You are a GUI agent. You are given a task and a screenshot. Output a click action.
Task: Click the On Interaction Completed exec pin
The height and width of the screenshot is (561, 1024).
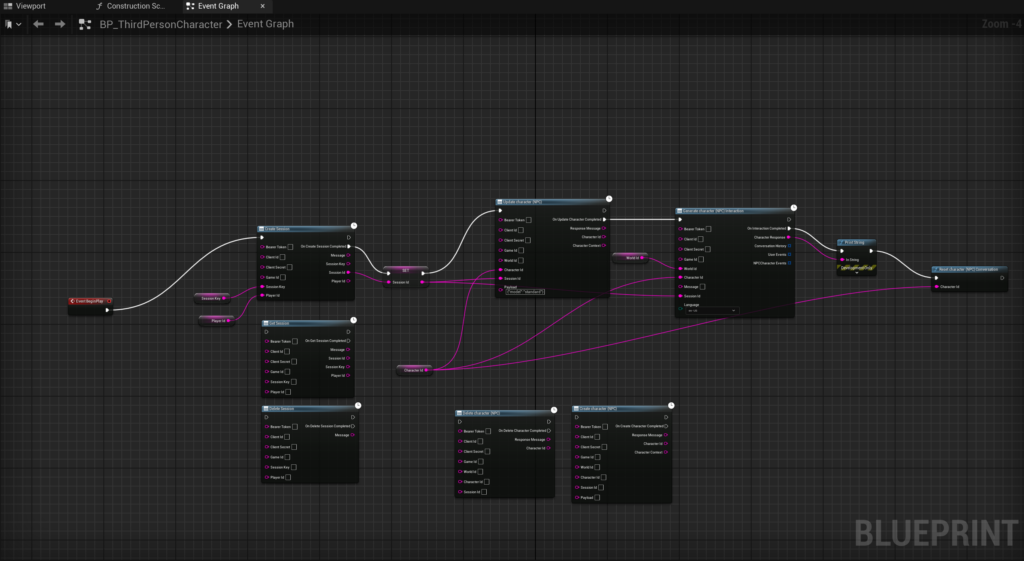coord(790,229)
